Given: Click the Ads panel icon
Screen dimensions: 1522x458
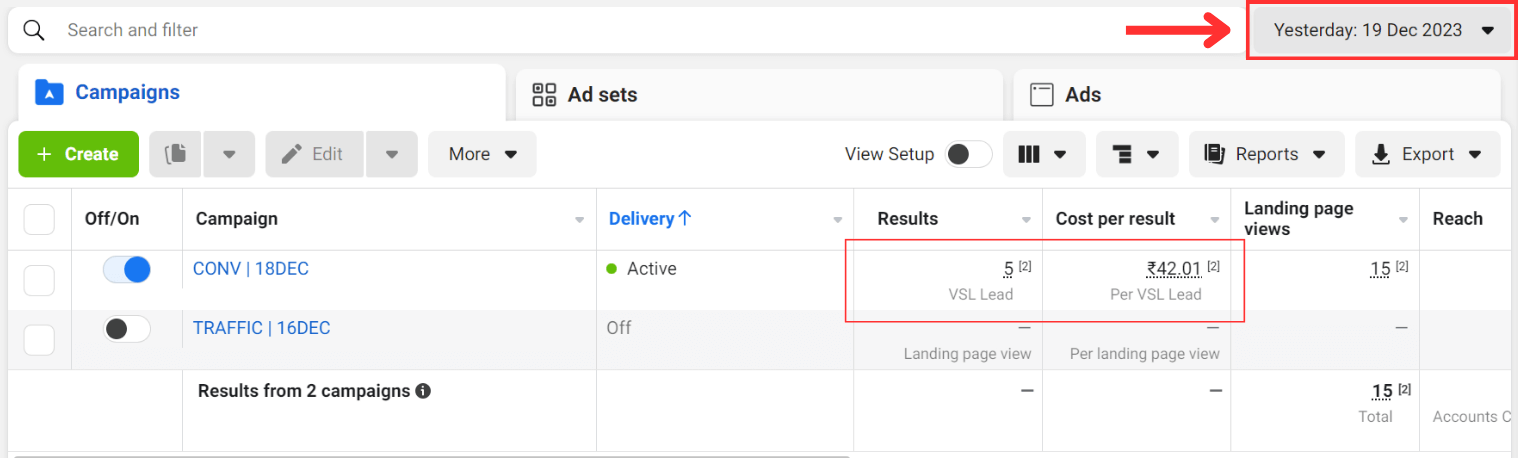Looking at the screenshot, I should [x=1042, y=95].
